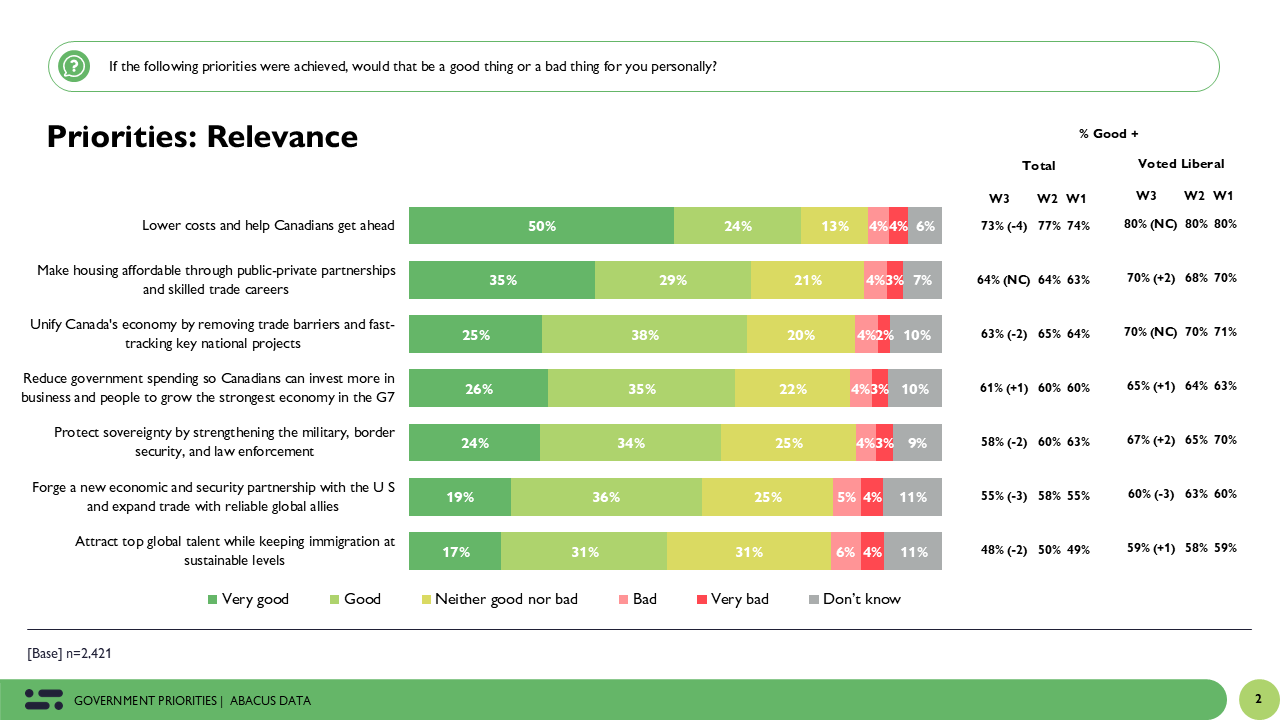Click the Neither good nor bad legend swatch
The height and width of the screenshot is (720, 1280).
[x=426, y=600]
